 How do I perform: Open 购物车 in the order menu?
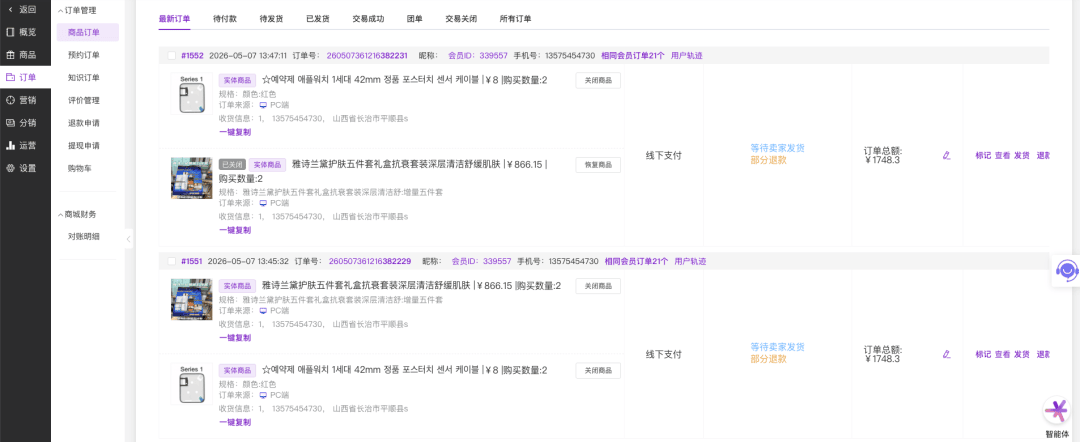(80, 168)
